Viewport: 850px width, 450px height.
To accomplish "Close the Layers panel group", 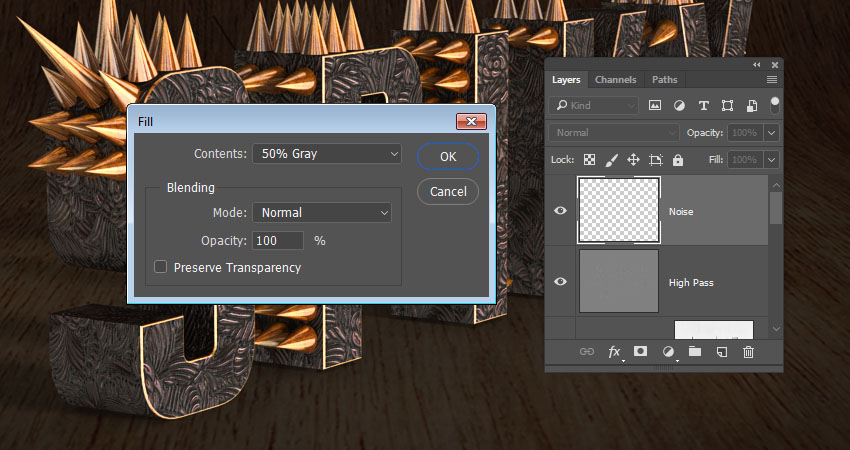I will [775, 65].
